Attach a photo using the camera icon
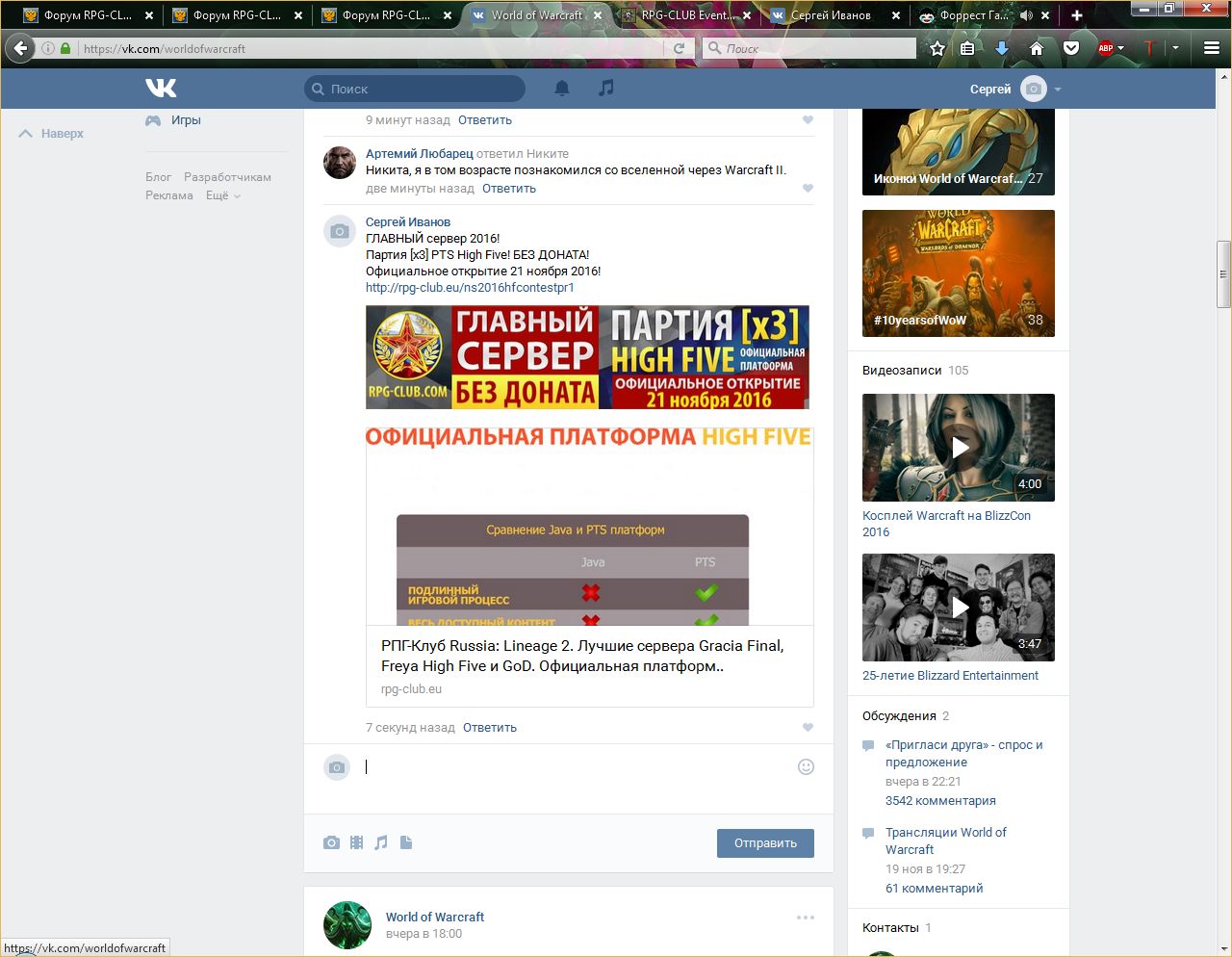The image size is (1232, 957). coord(332,842)
